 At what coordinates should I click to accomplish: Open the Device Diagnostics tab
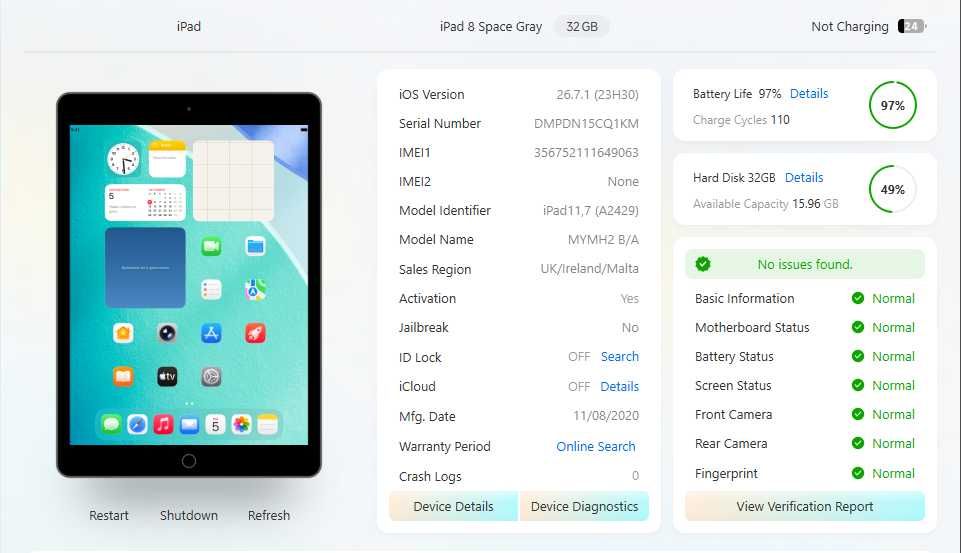pyautogui.click(x=584, y=506)
